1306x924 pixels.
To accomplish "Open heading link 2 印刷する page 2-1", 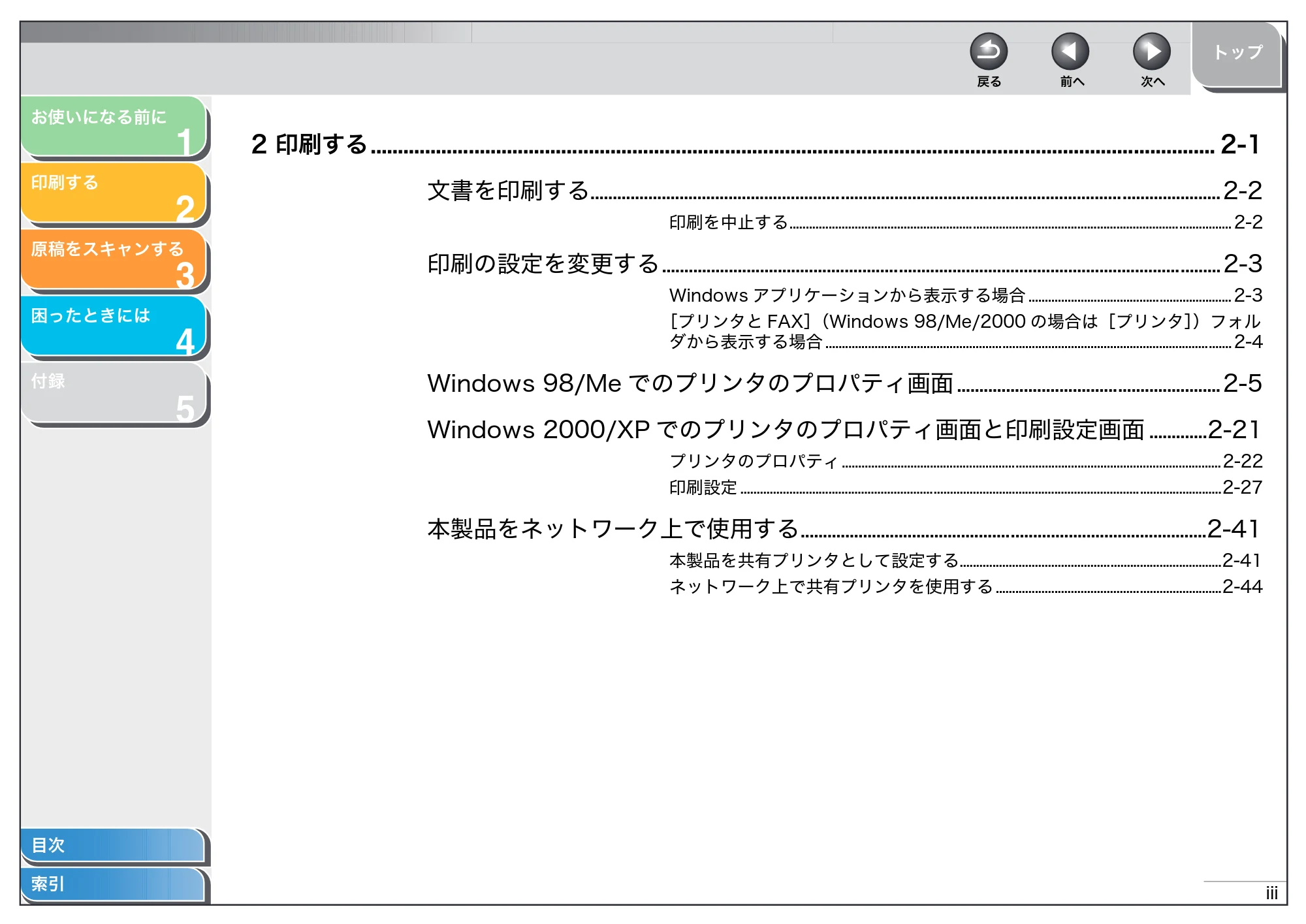I will pyautogui.click(x=756, y=144).
